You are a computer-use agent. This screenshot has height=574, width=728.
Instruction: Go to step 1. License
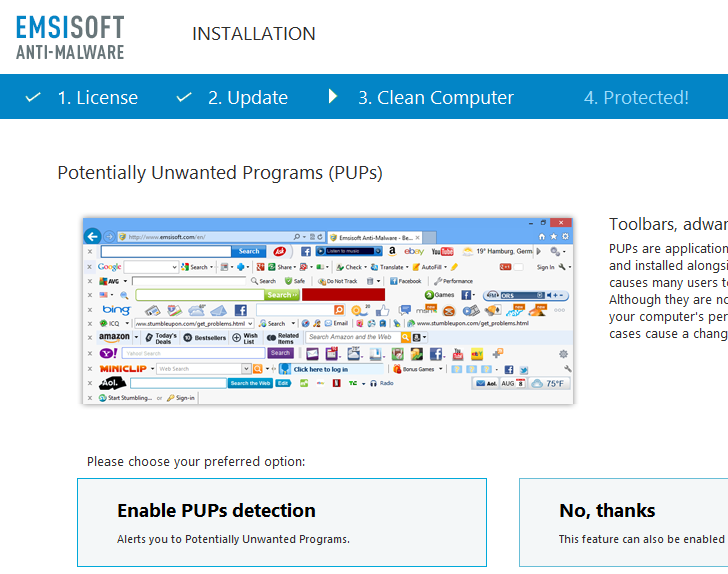tap(98, 98)
